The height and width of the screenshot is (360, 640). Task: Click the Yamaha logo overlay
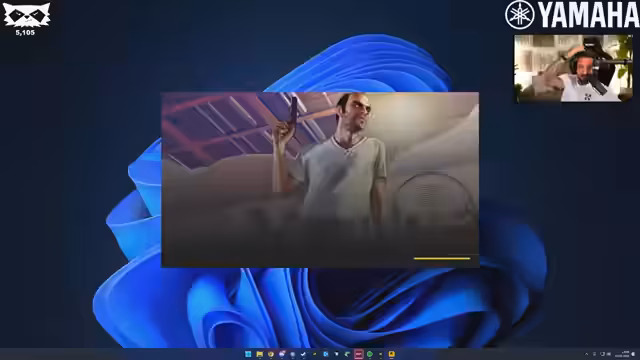572,15
